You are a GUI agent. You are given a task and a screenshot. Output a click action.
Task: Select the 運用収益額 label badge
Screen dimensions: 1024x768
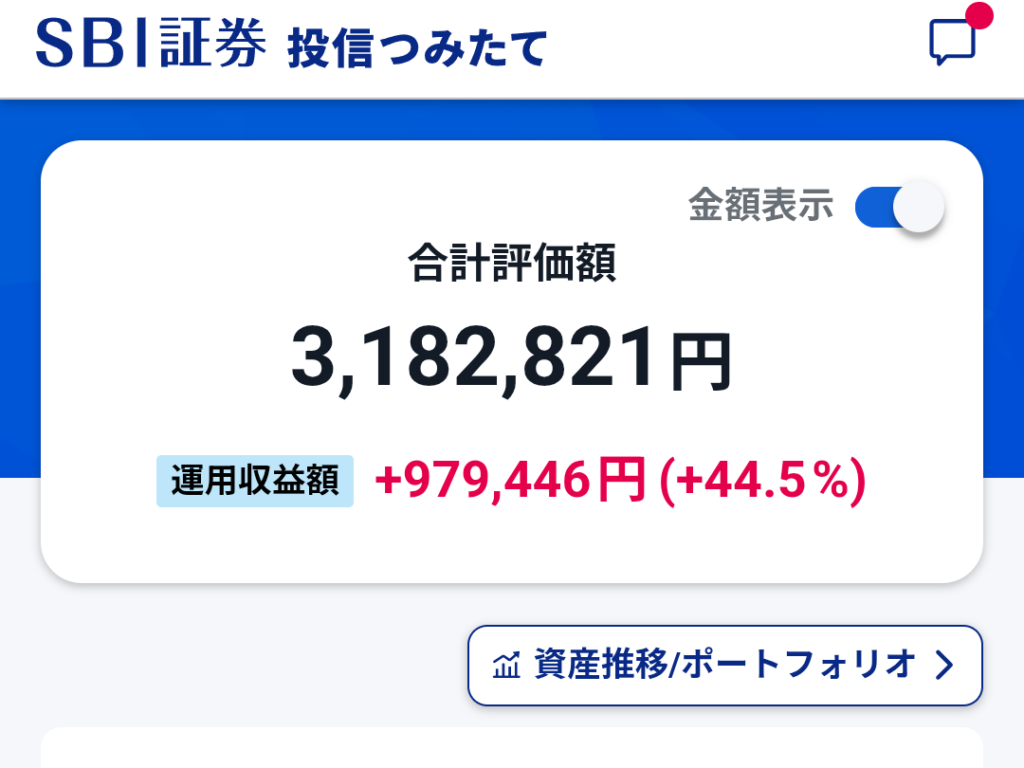[254, 482]
